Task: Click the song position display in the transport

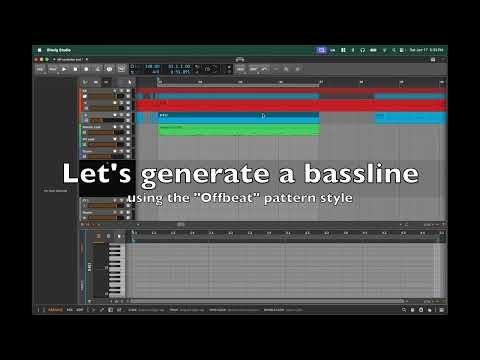Action: click(x=179, y=67)
